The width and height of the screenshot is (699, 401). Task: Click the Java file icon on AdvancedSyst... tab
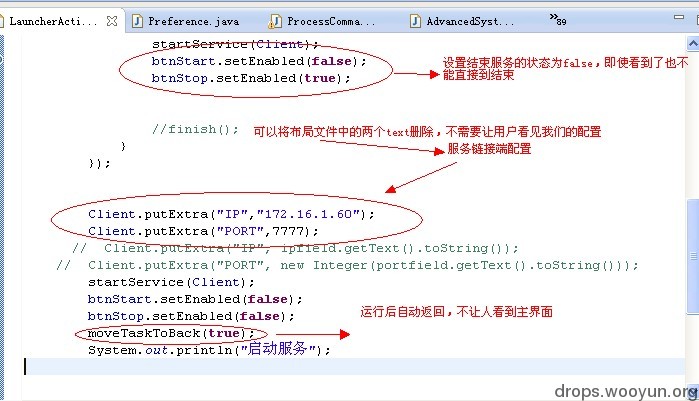pos(415,20)
